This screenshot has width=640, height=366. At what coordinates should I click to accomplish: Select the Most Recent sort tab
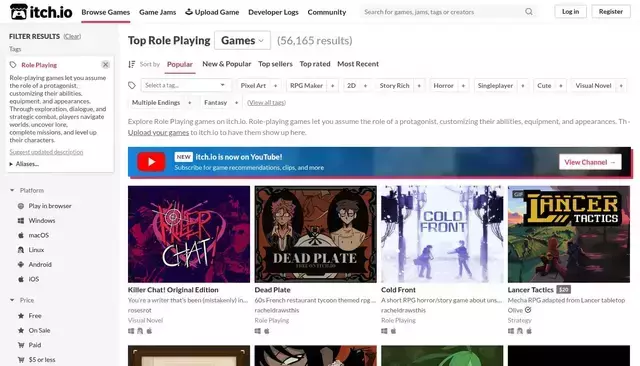click(358, 64)
